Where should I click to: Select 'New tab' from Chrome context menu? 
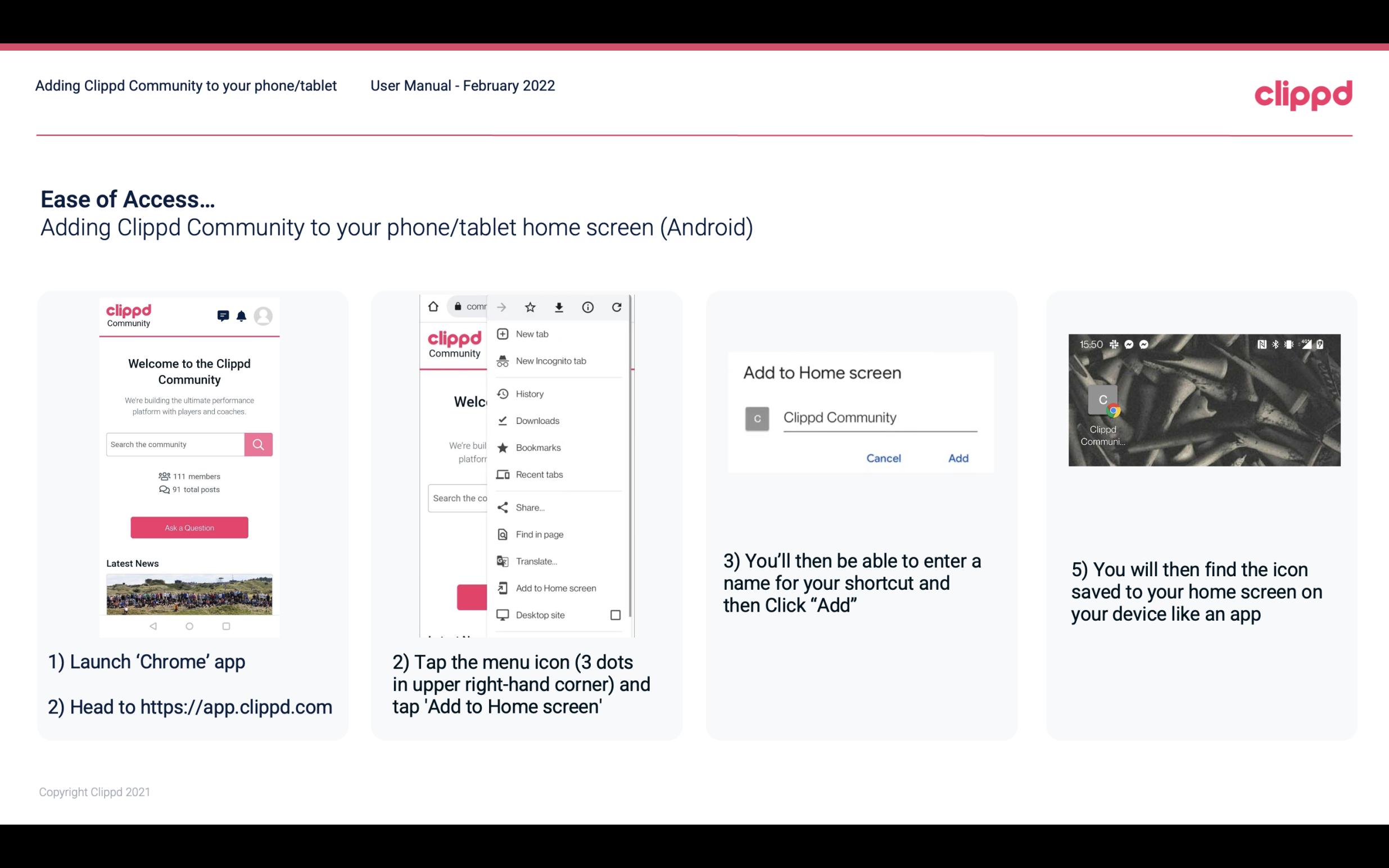point(531,334)
